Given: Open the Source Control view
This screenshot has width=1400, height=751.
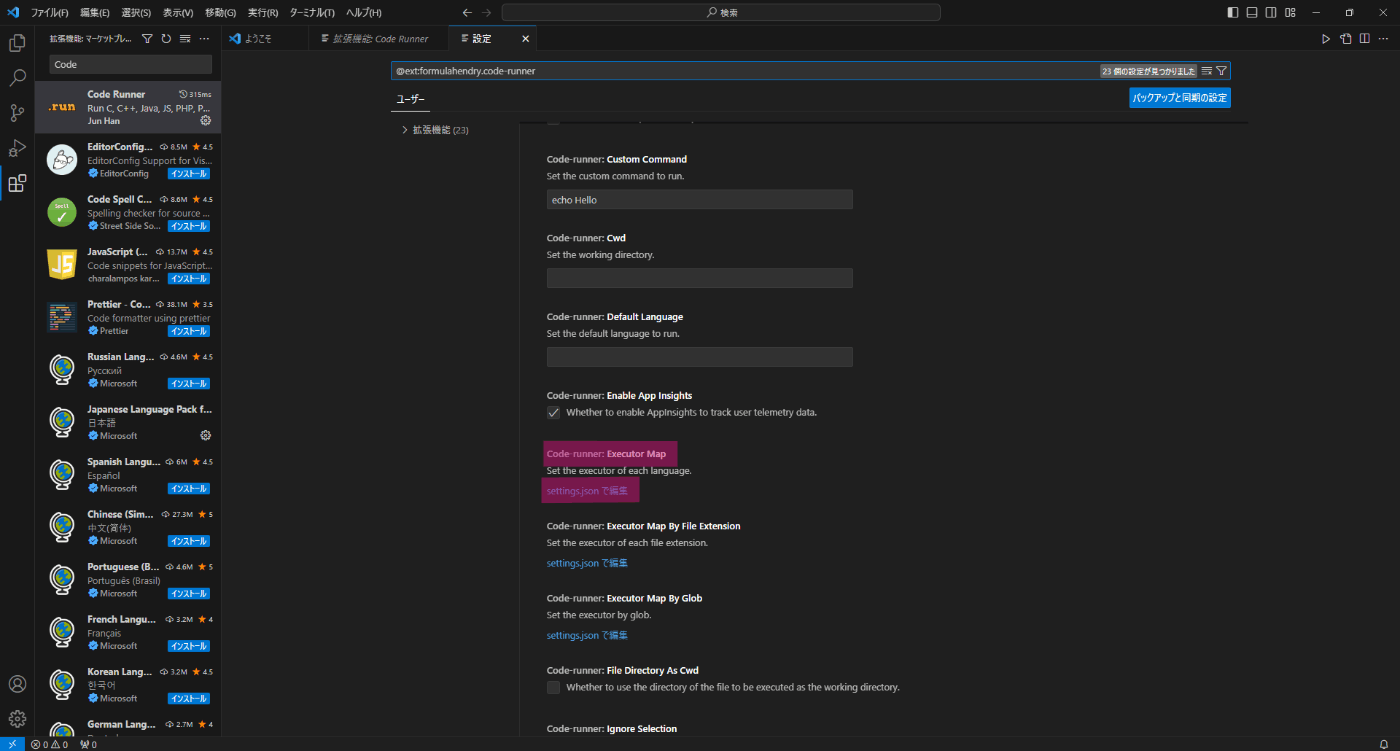Looking at the screenshot, I should pos(17,113).
